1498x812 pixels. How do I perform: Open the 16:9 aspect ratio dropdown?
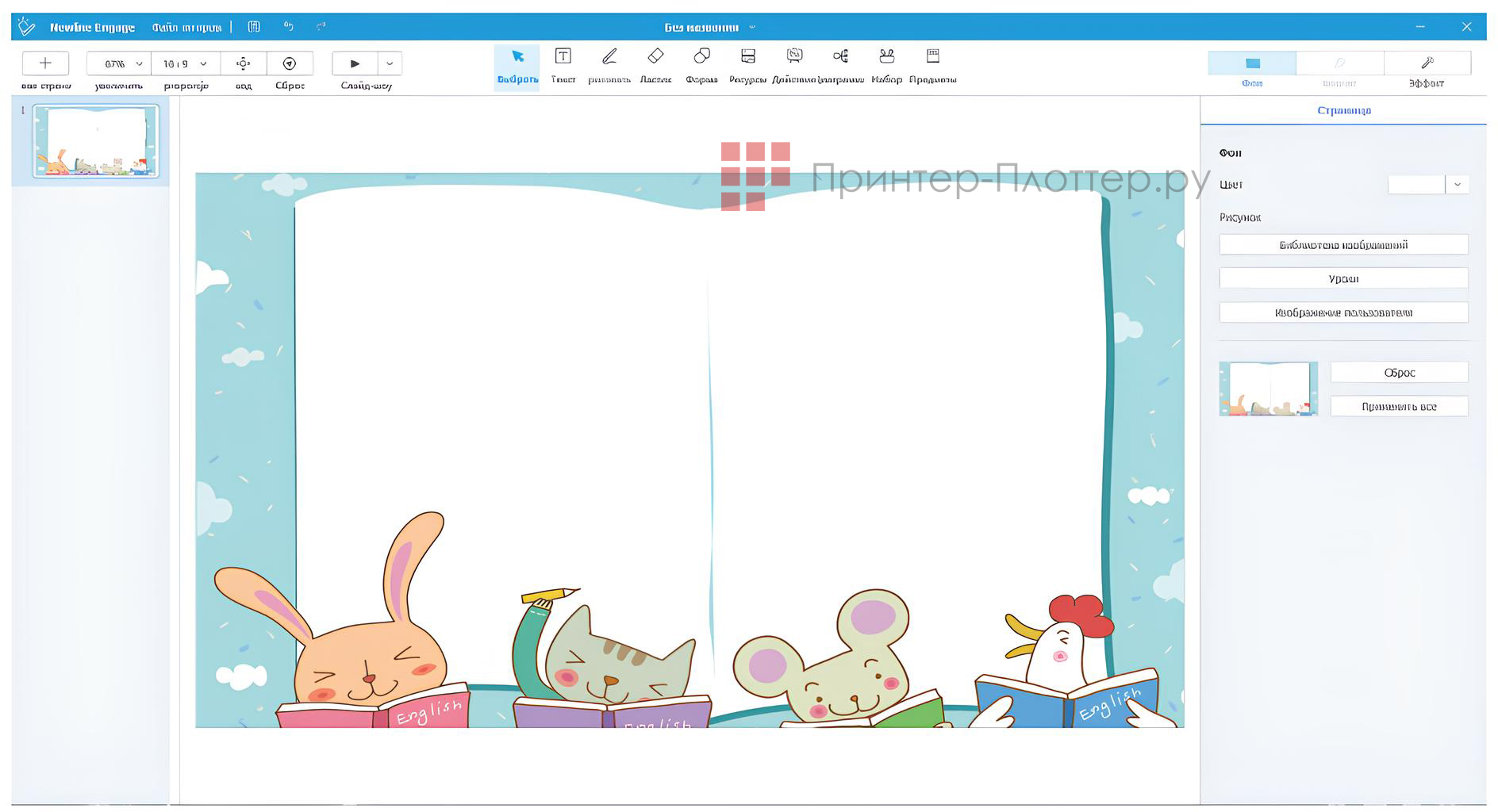(x=203, y=63)
